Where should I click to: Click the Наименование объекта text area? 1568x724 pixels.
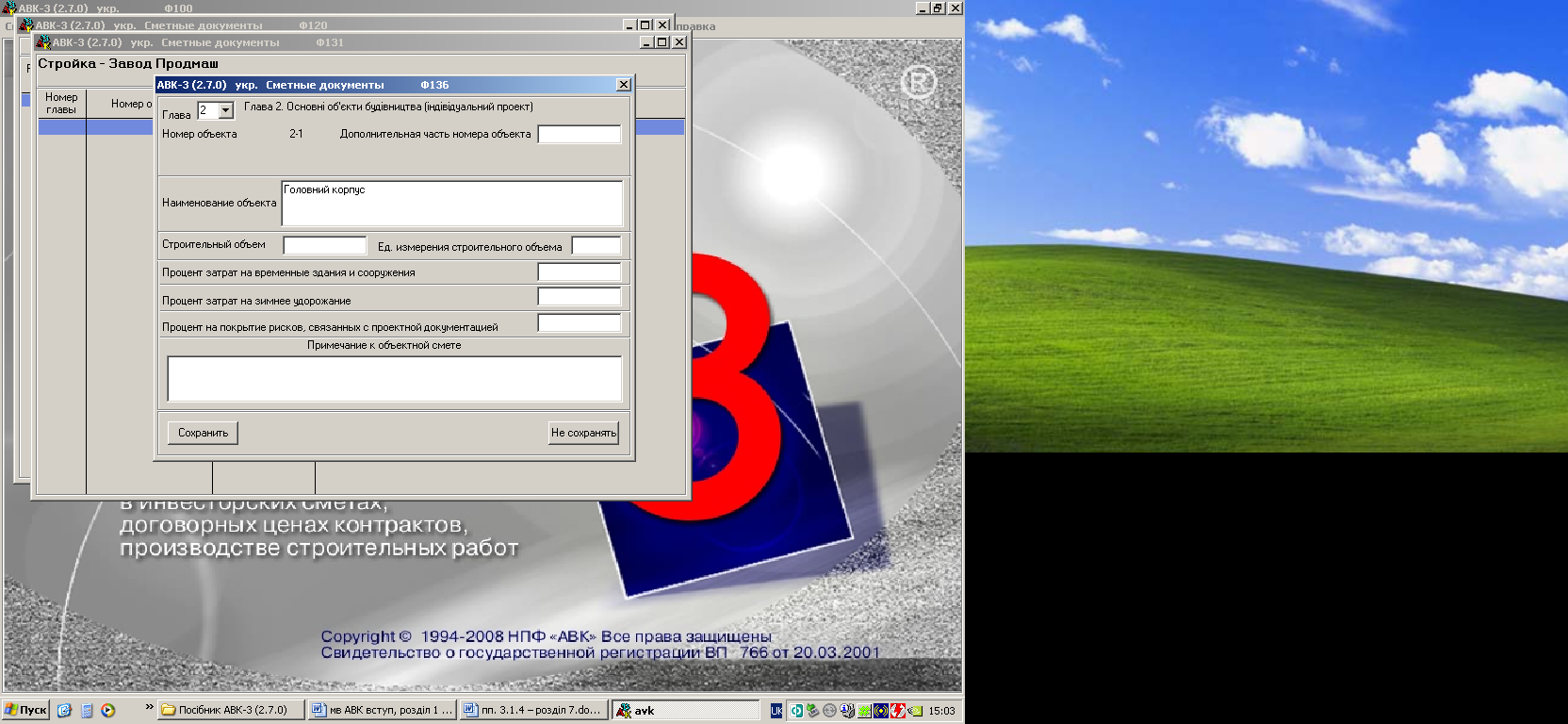[452, 204]
